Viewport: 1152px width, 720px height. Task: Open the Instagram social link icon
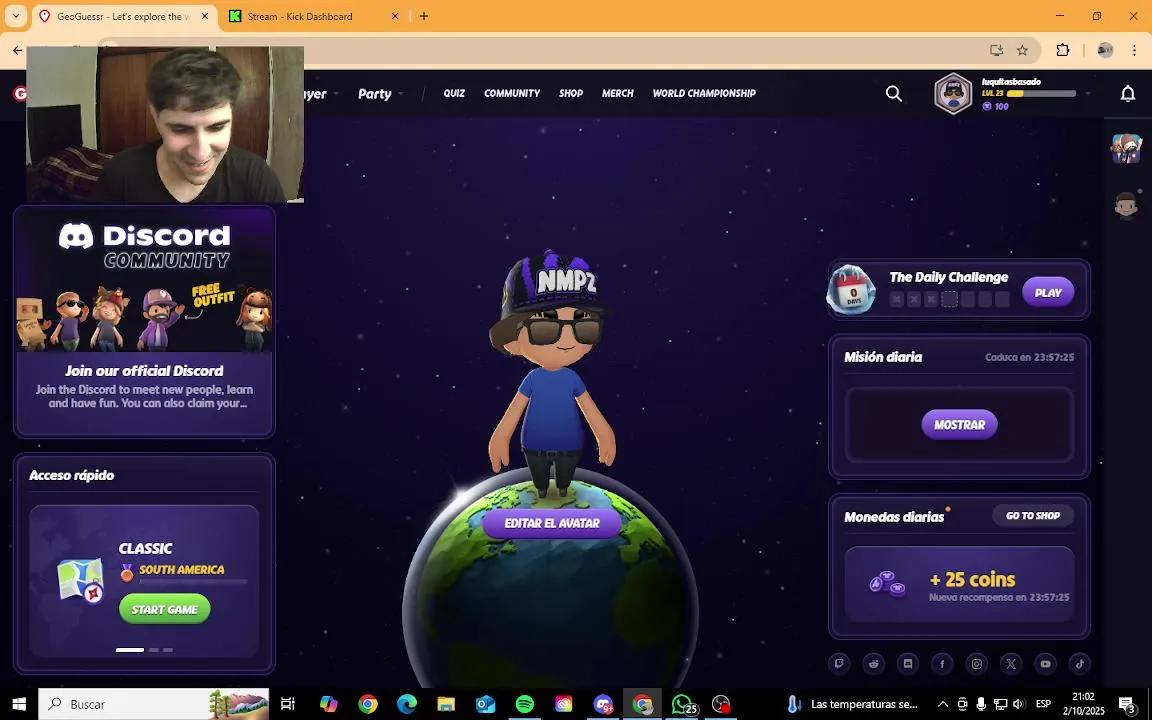click(x=976, y=663)
